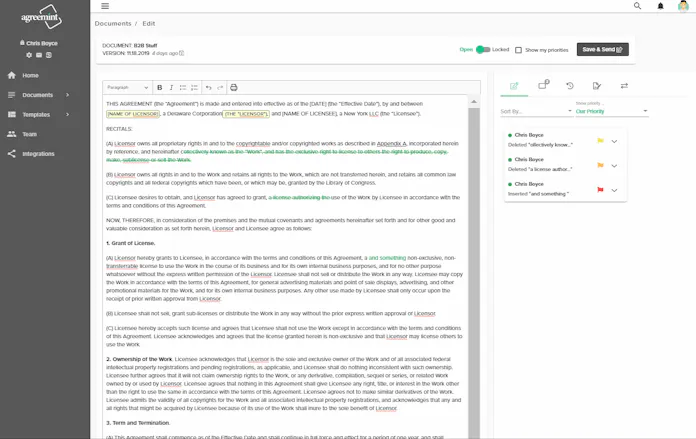Viewport: 696px width, 439px height.
Task: Open account settings gear under Chris Boyce
Action: (29, 55)
